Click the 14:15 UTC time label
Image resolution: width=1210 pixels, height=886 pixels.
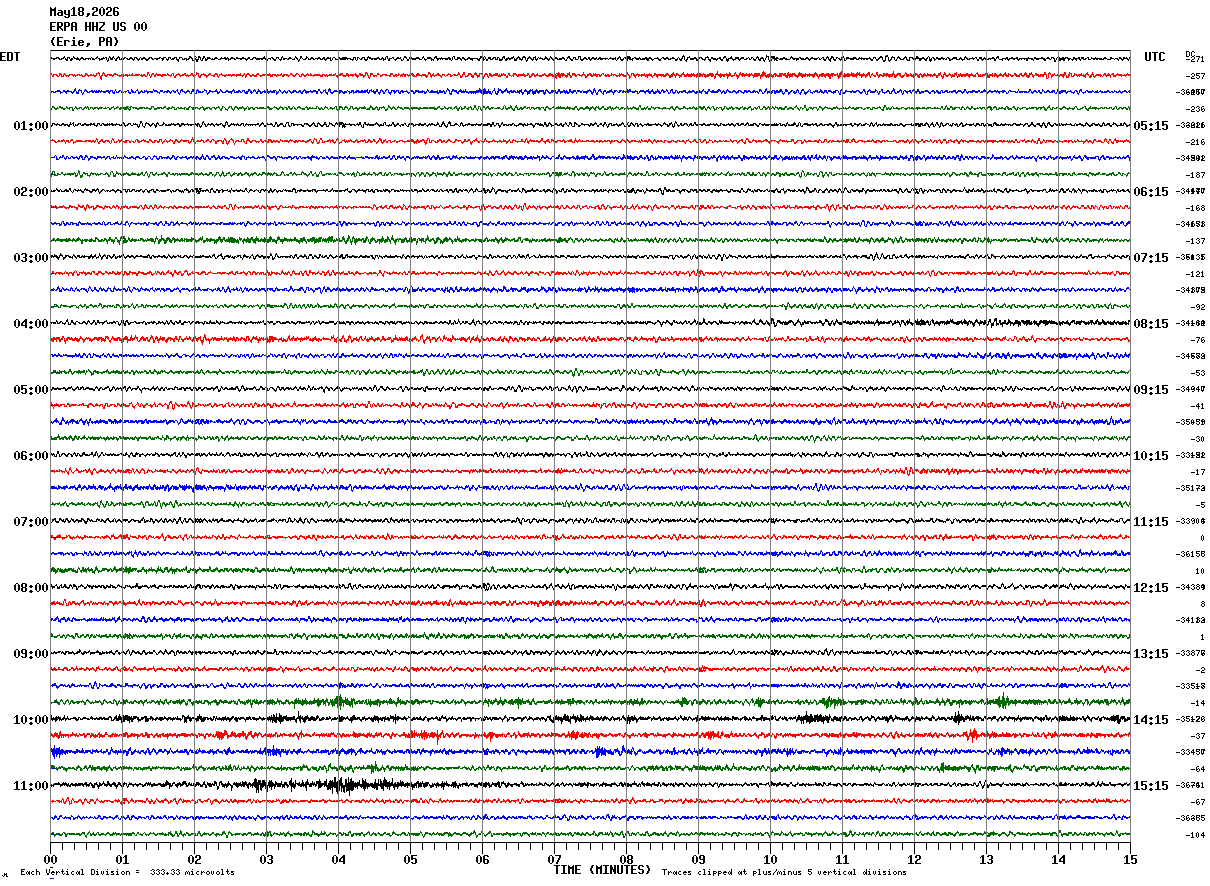[1151, 720]
